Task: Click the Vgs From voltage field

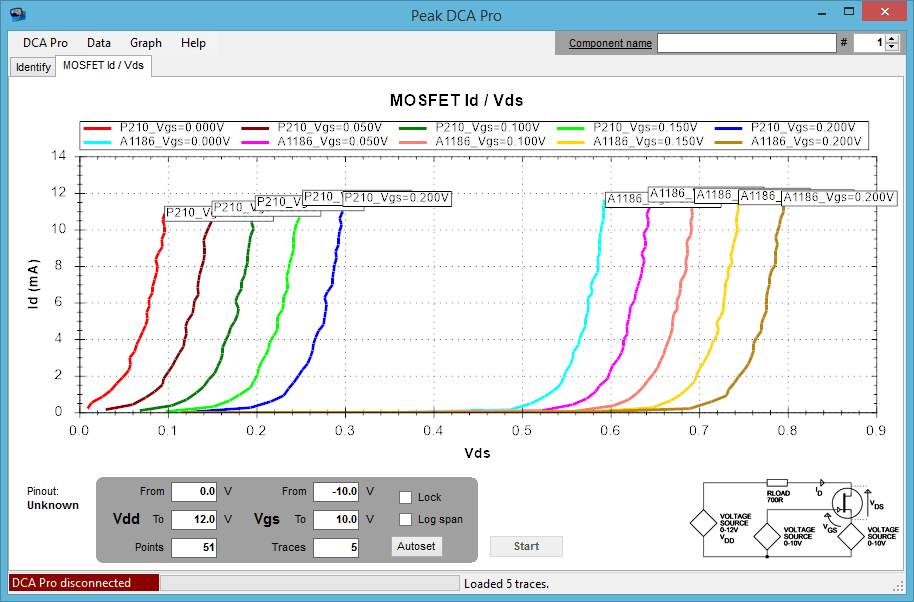Action: coord(336,491)
